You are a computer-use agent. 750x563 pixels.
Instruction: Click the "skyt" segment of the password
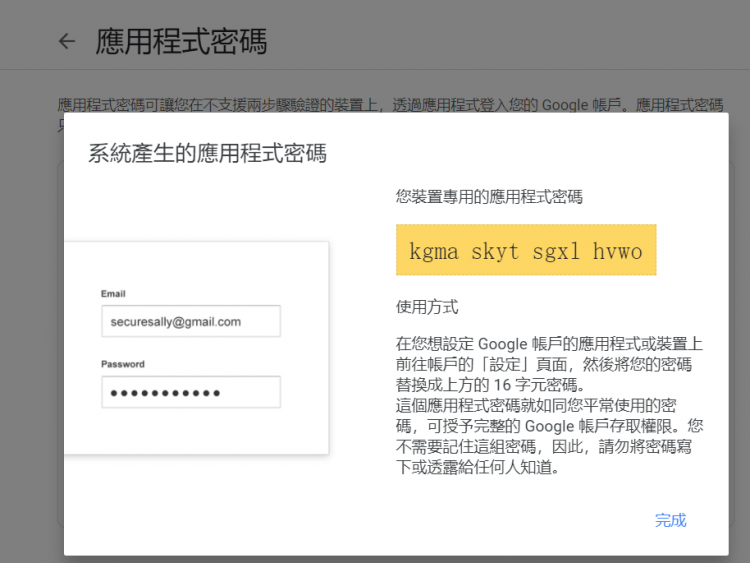tap(495, 251)
